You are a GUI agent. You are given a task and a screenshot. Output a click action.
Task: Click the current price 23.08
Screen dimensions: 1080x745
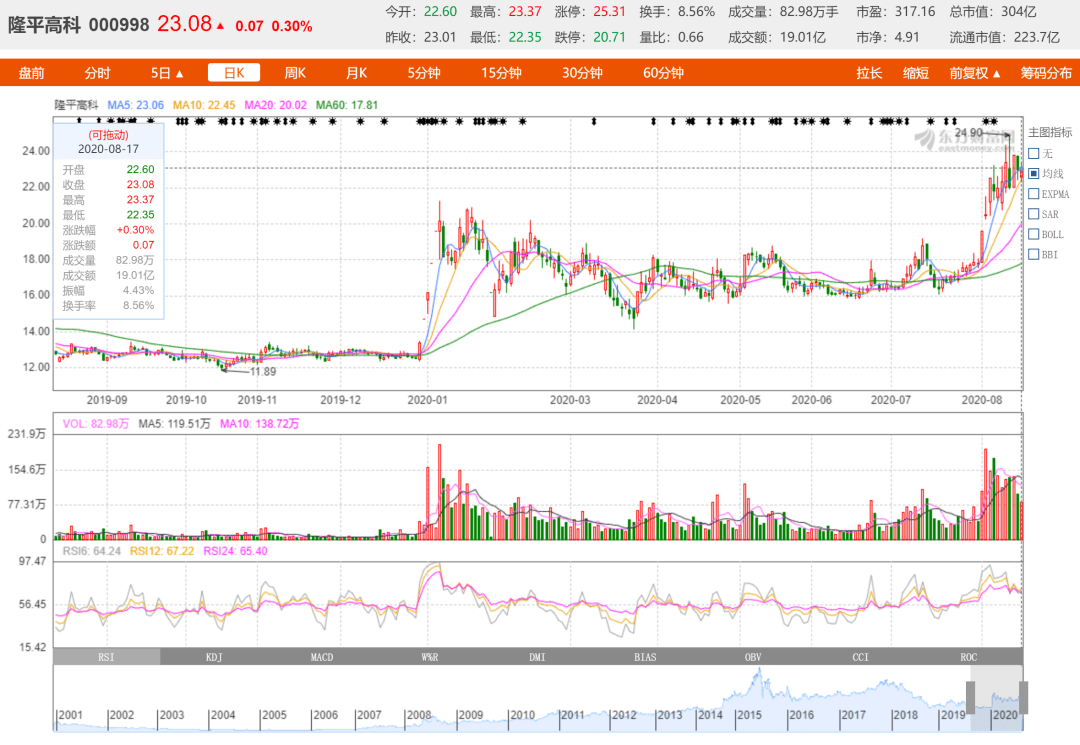[x=185, y=24]
